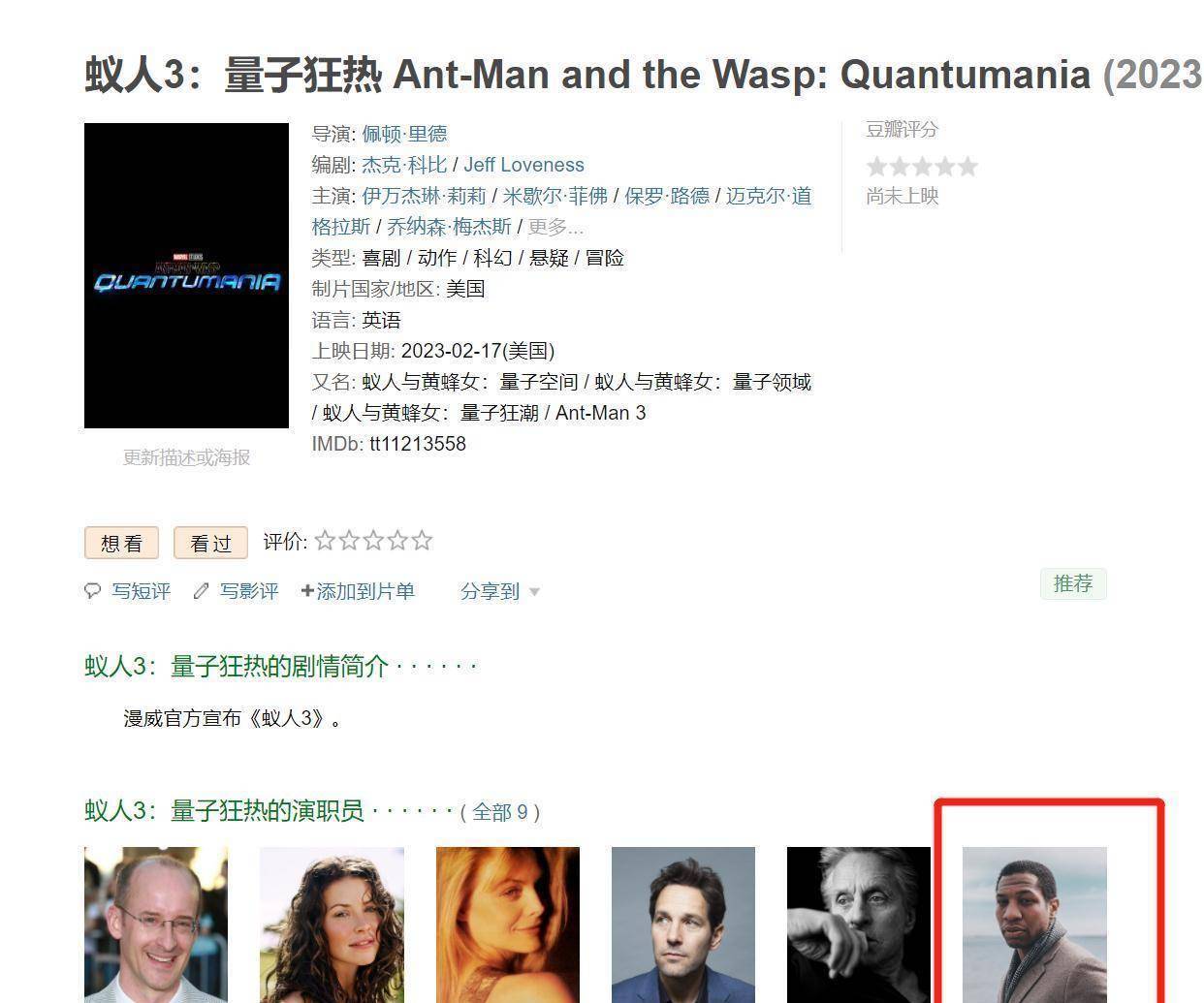Open actor link 保罗·路德
This screenshot has height=1003, width=1204.
click(x=667, y=196)
